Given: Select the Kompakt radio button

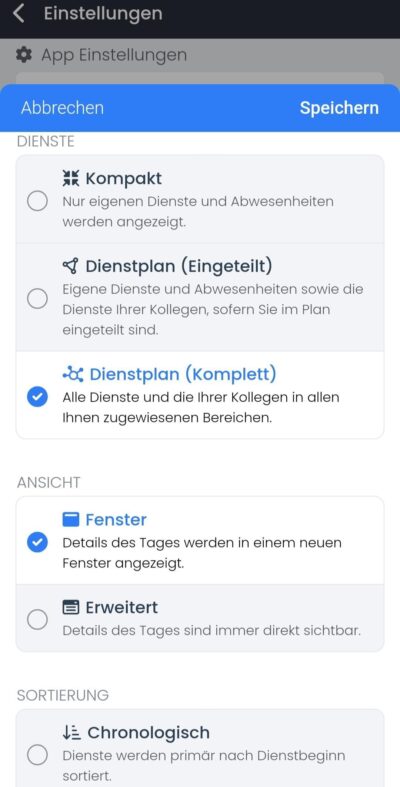Looking at the screenshot, I should point(38,202).
